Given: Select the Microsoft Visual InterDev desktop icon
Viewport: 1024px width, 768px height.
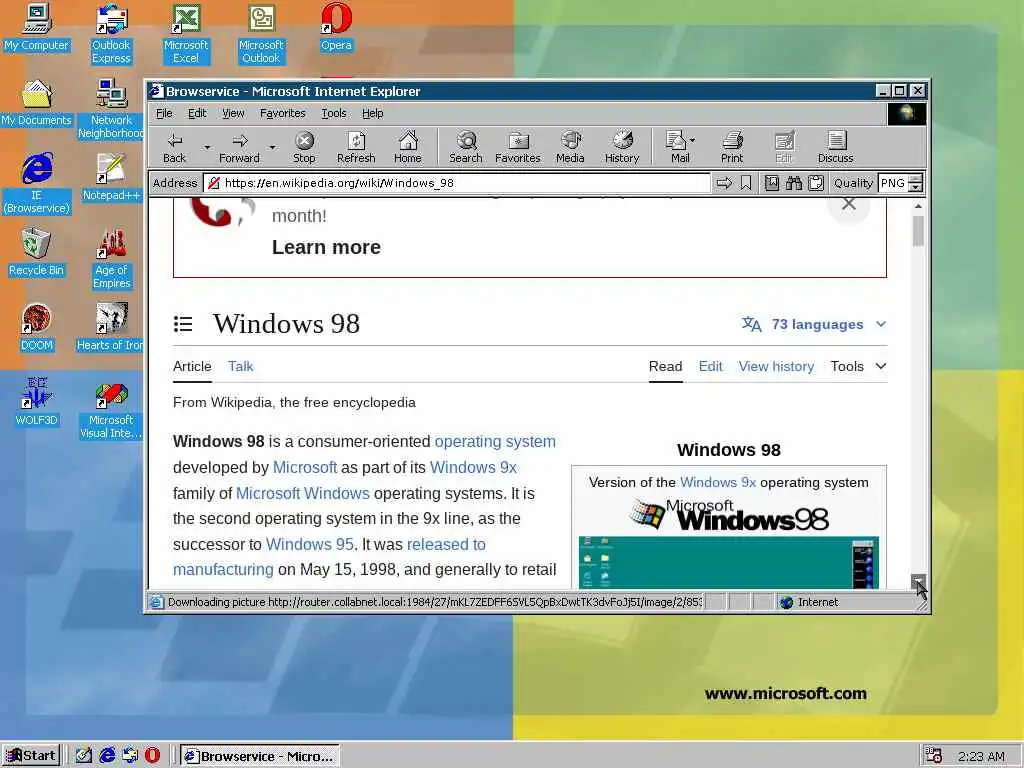Looking at the screenshot, I should click(x=111, y=409).
